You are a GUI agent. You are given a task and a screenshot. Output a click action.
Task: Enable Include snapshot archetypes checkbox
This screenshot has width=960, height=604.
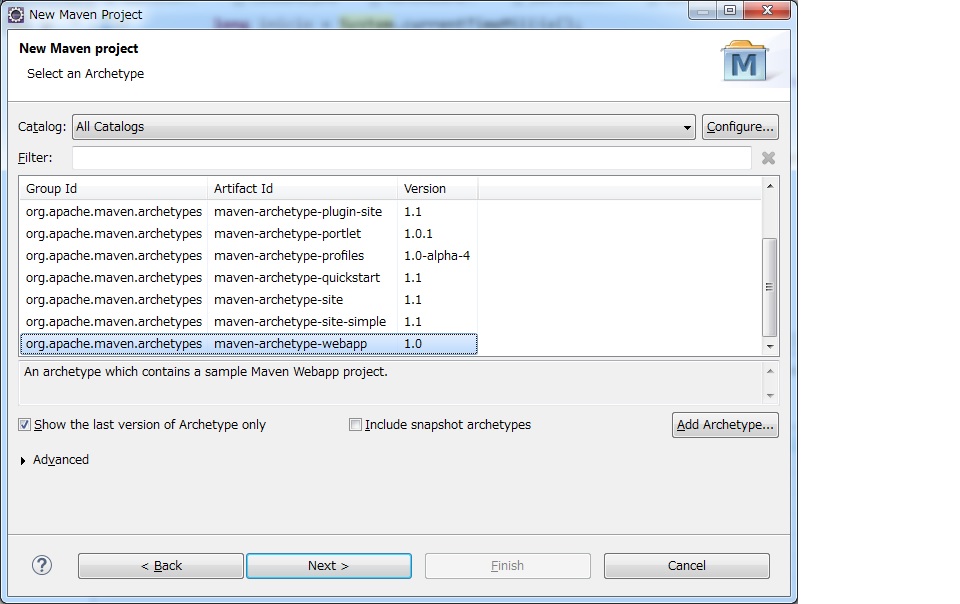[355, 424]
